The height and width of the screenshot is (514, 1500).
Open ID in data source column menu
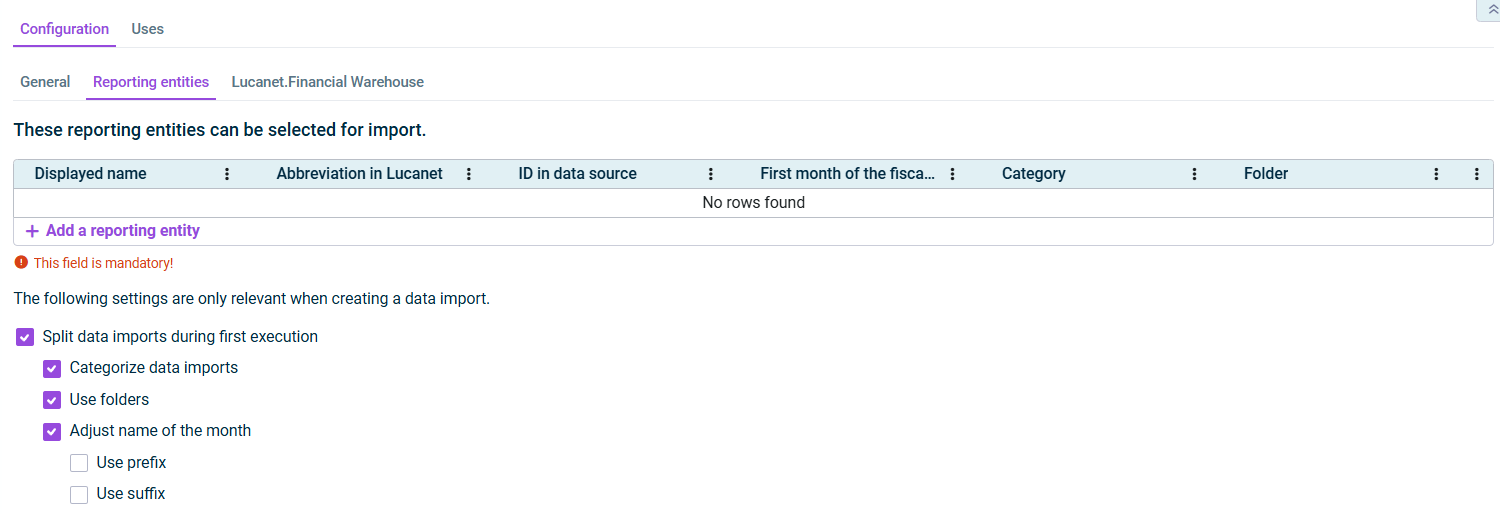point(711,174)
